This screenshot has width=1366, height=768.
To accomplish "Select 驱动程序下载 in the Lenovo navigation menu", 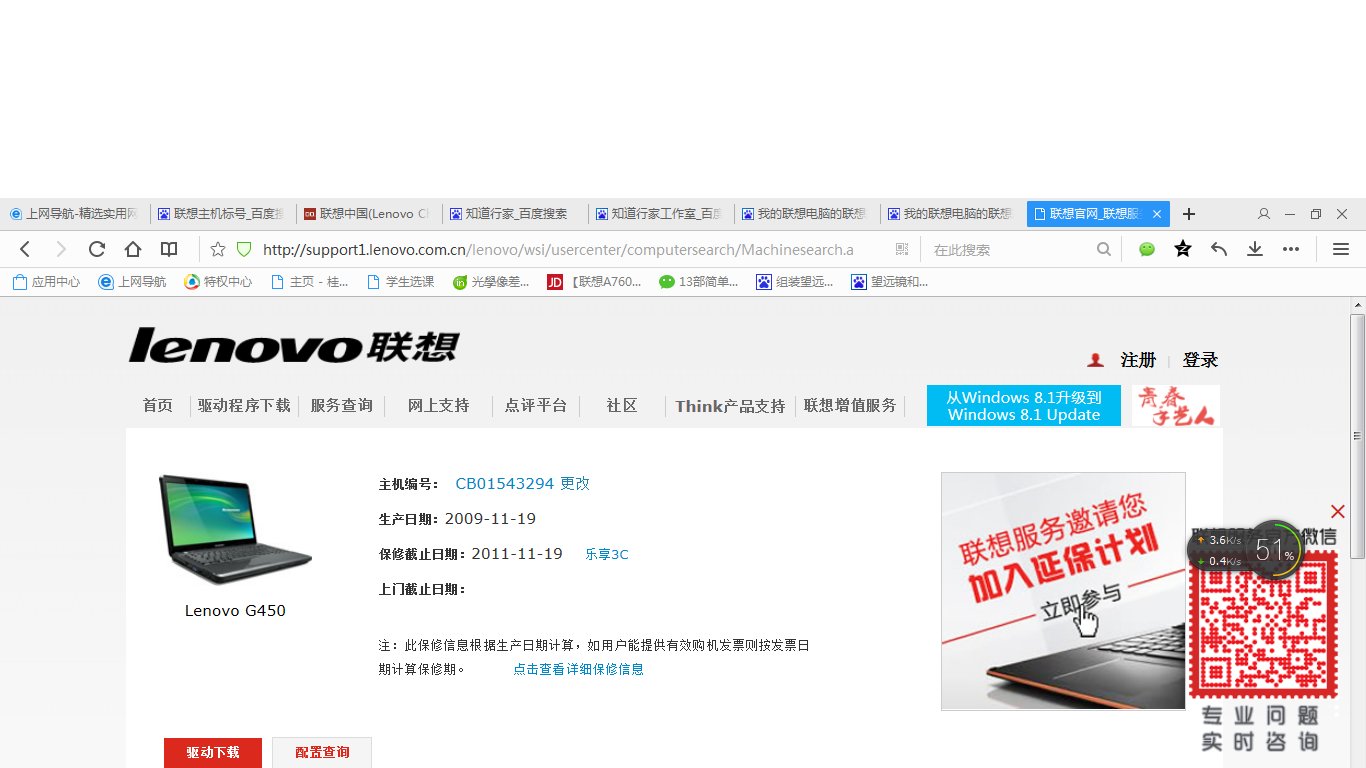I will [244, 406].
